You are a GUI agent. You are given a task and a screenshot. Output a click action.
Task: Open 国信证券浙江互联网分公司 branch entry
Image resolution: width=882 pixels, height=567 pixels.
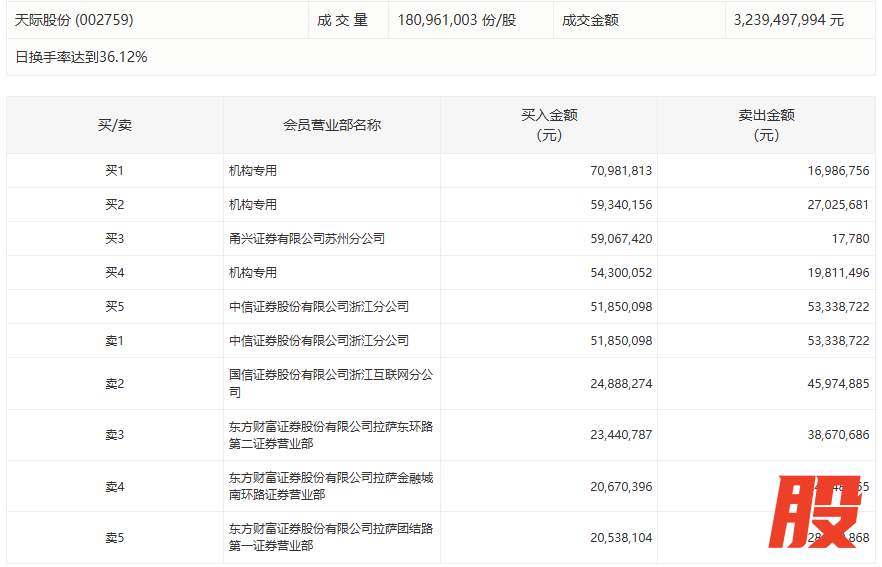pyautogui.click(x=331, y=383)
